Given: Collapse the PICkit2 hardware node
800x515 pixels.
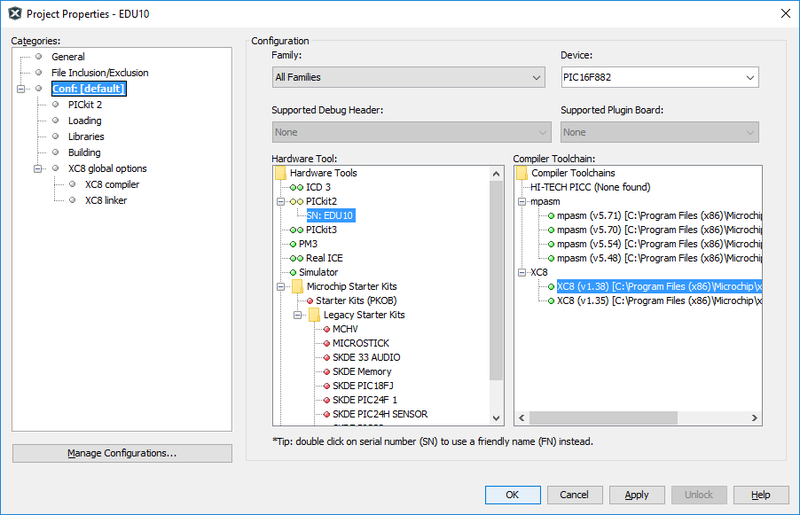Looking at the screenshot, I should click(x=281, y=202).
